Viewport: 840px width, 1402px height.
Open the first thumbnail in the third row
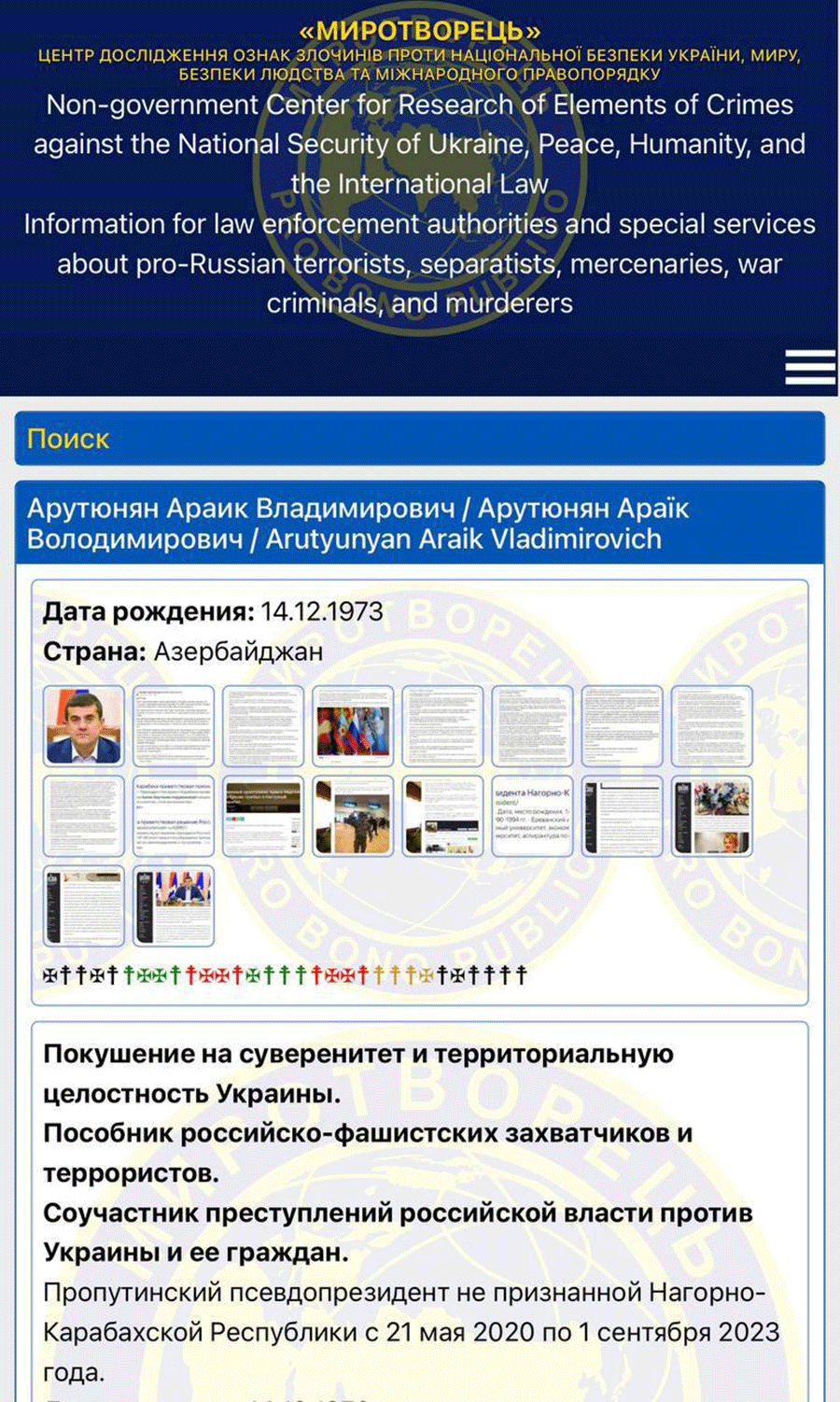(x=84, y=905)
